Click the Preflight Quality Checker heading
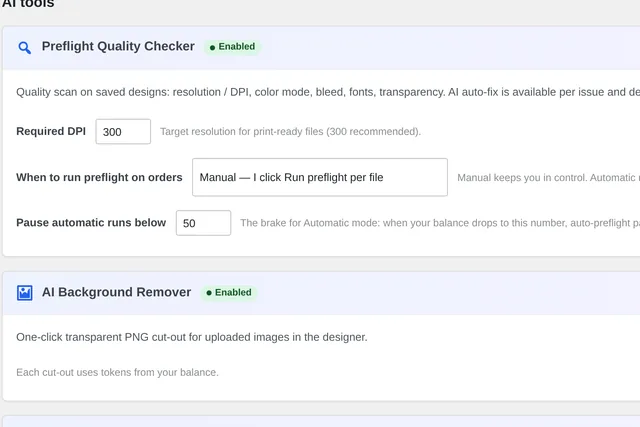 point(118,46)
